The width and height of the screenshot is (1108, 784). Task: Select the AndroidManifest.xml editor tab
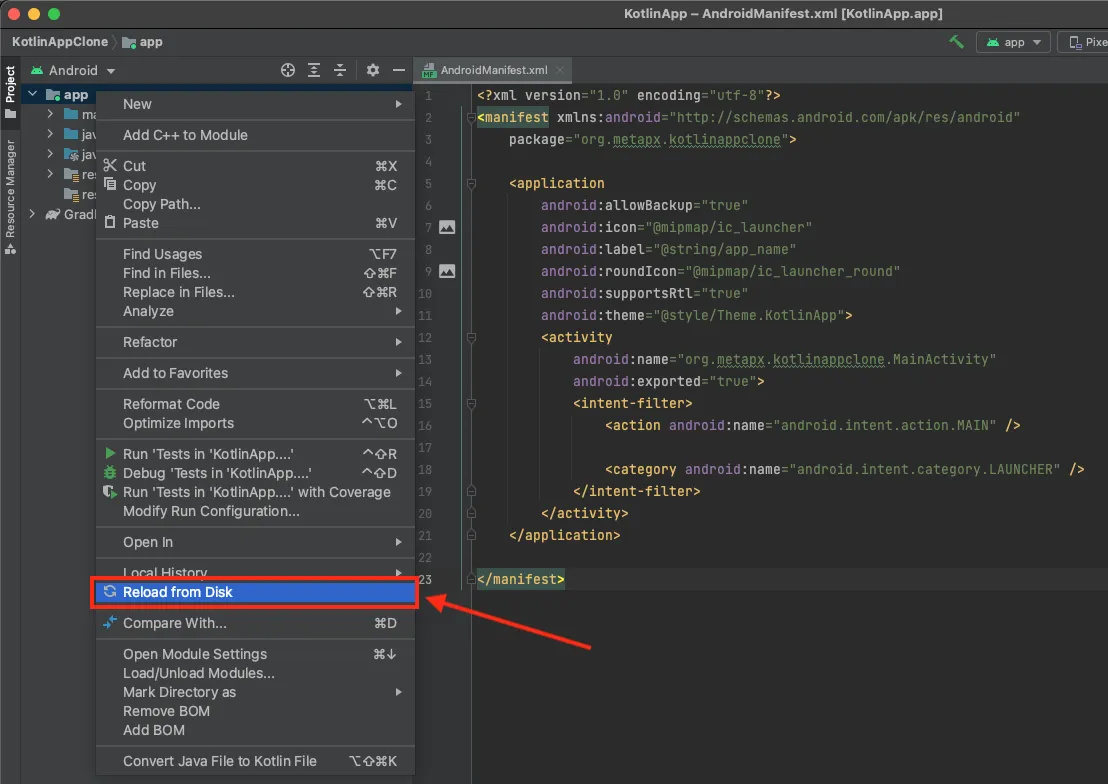point(492,70)
